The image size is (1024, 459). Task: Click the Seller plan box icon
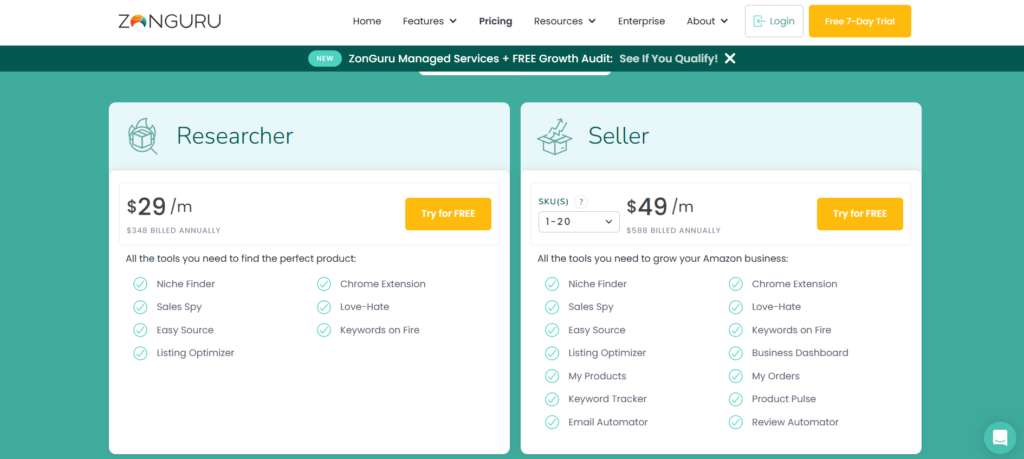point(554,136)
